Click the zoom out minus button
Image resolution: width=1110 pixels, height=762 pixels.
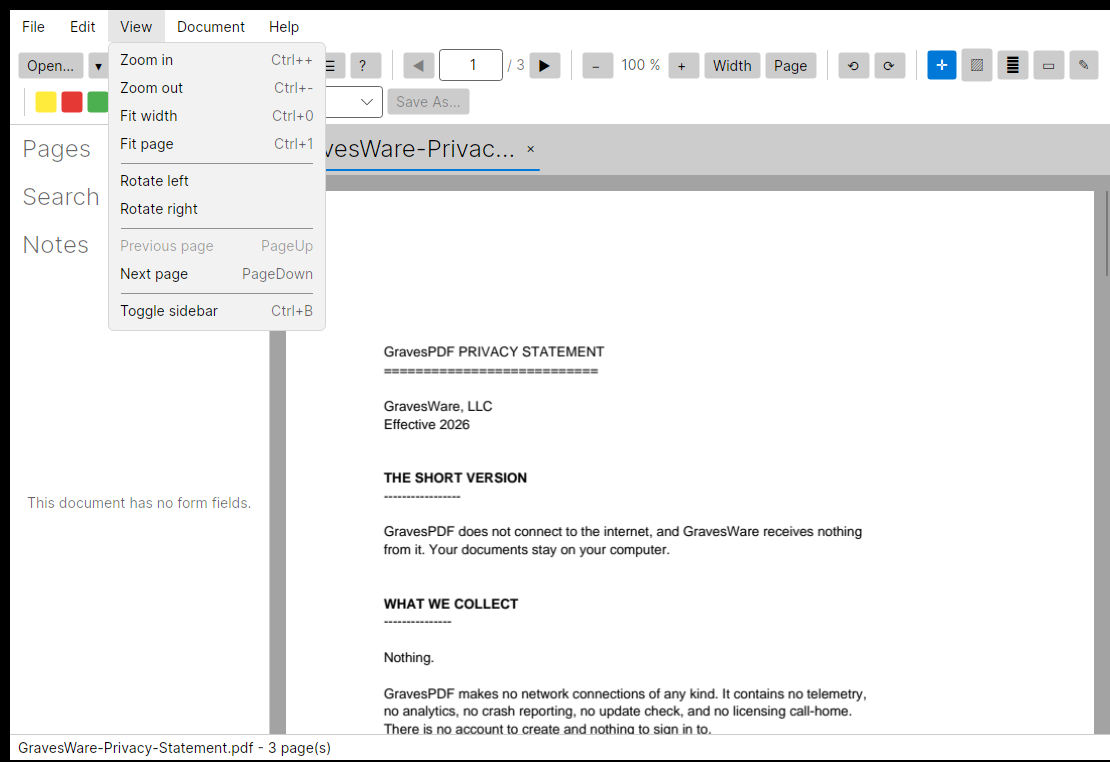(597, 66)
